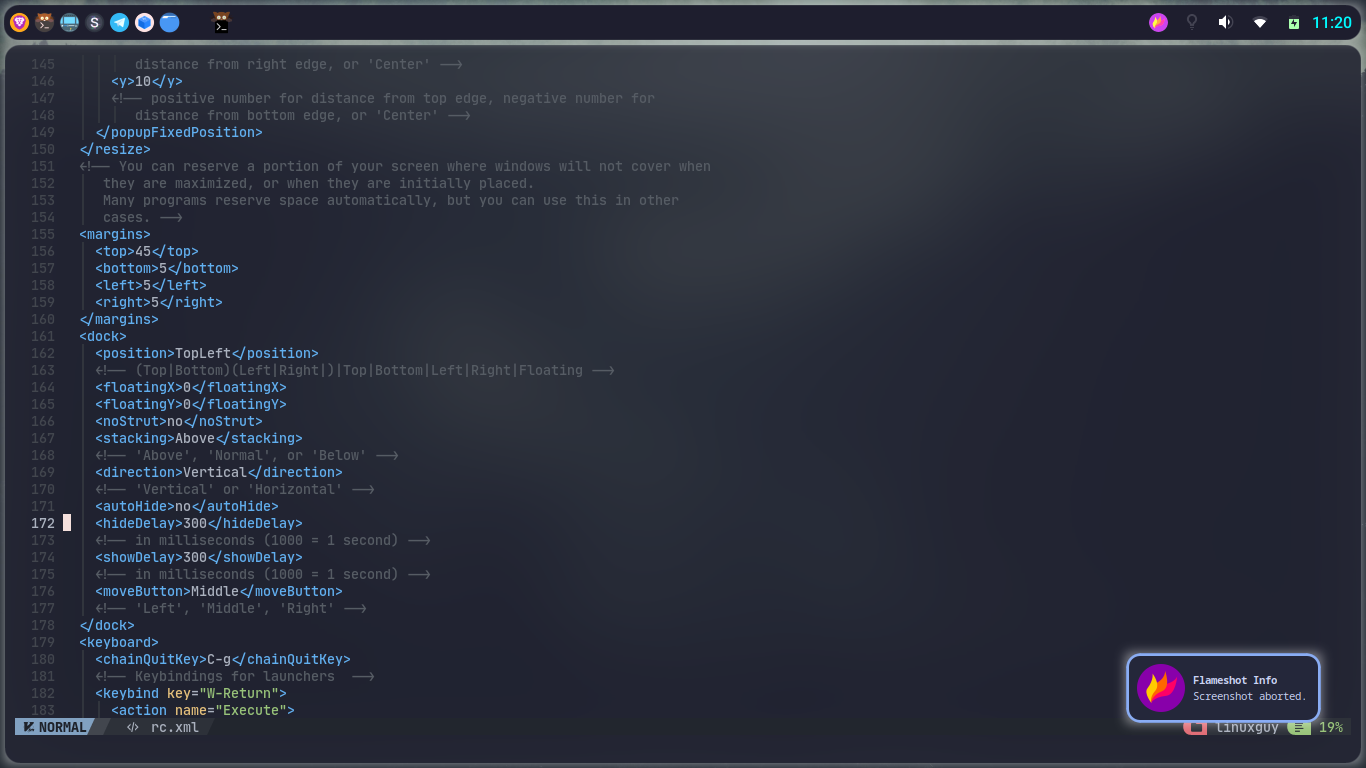Click the NORMAL mode indicator in statusline
This screenshot has width=1366, height=768.
click(55, 727)
